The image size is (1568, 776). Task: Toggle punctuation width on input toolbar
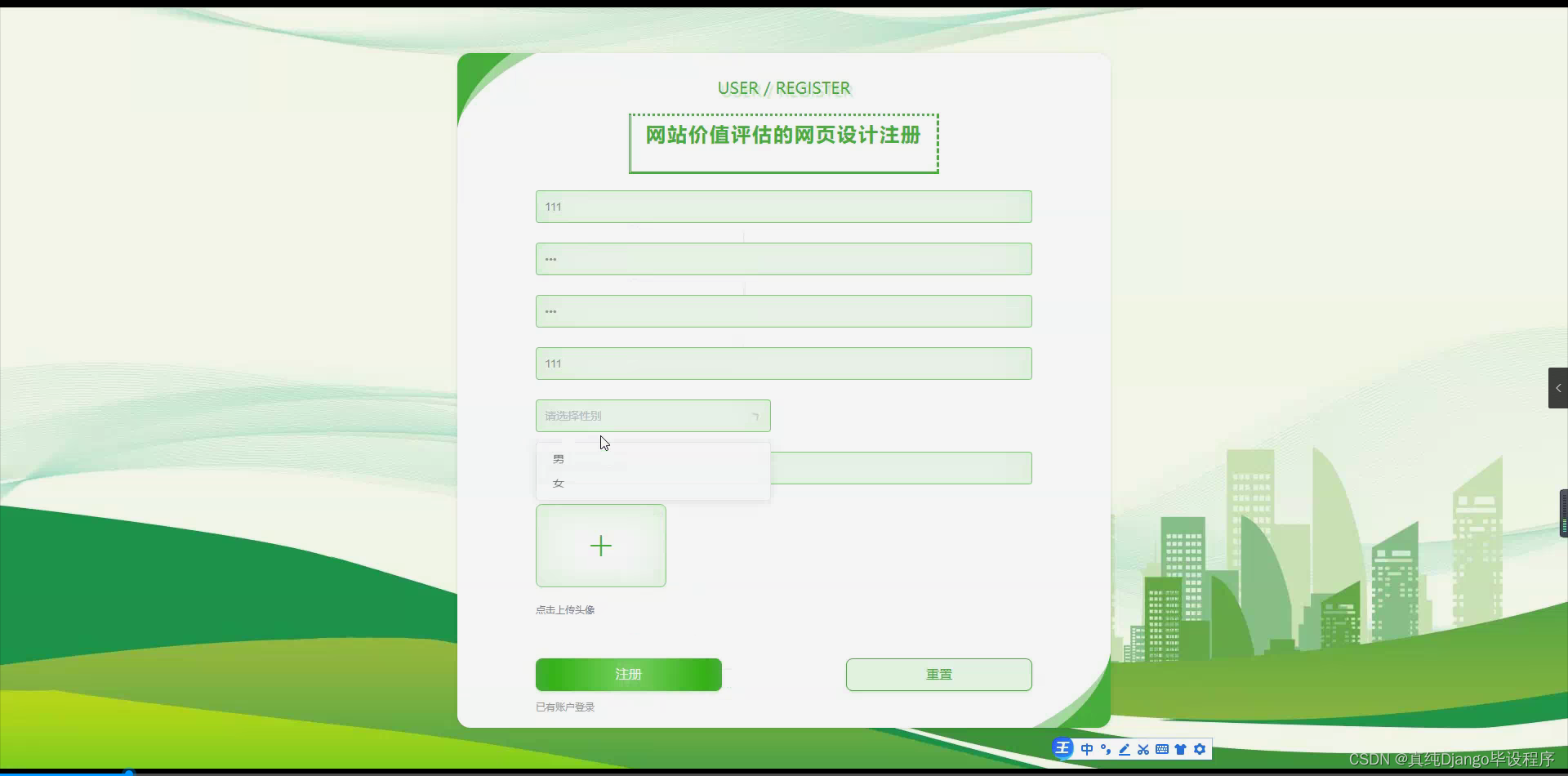pyautogui.click(x=1106, y=749)
